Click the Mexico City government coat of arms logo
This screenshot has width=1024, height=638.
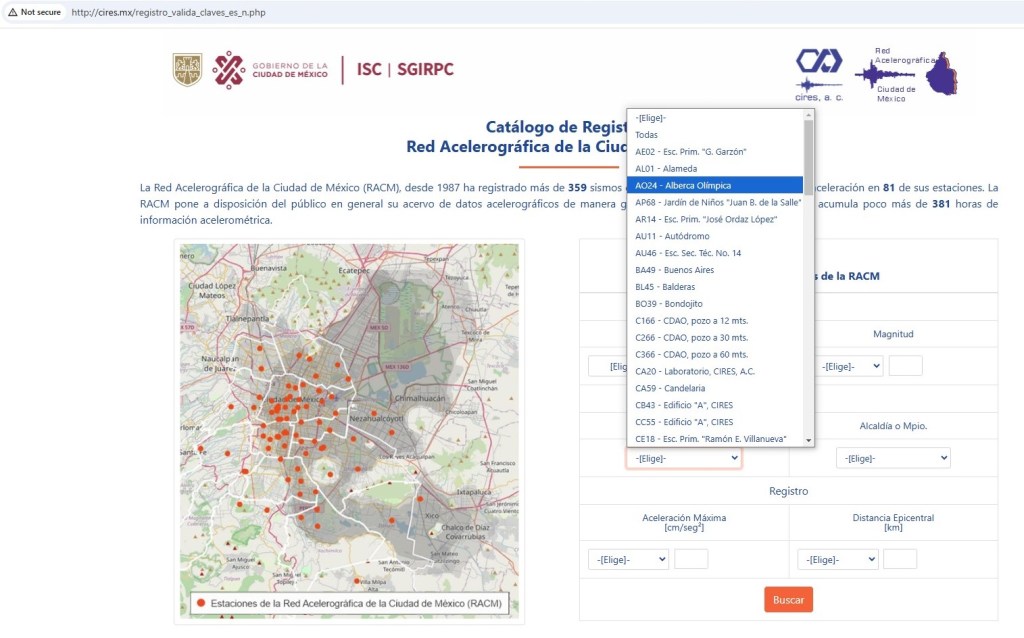click(187, 70)
